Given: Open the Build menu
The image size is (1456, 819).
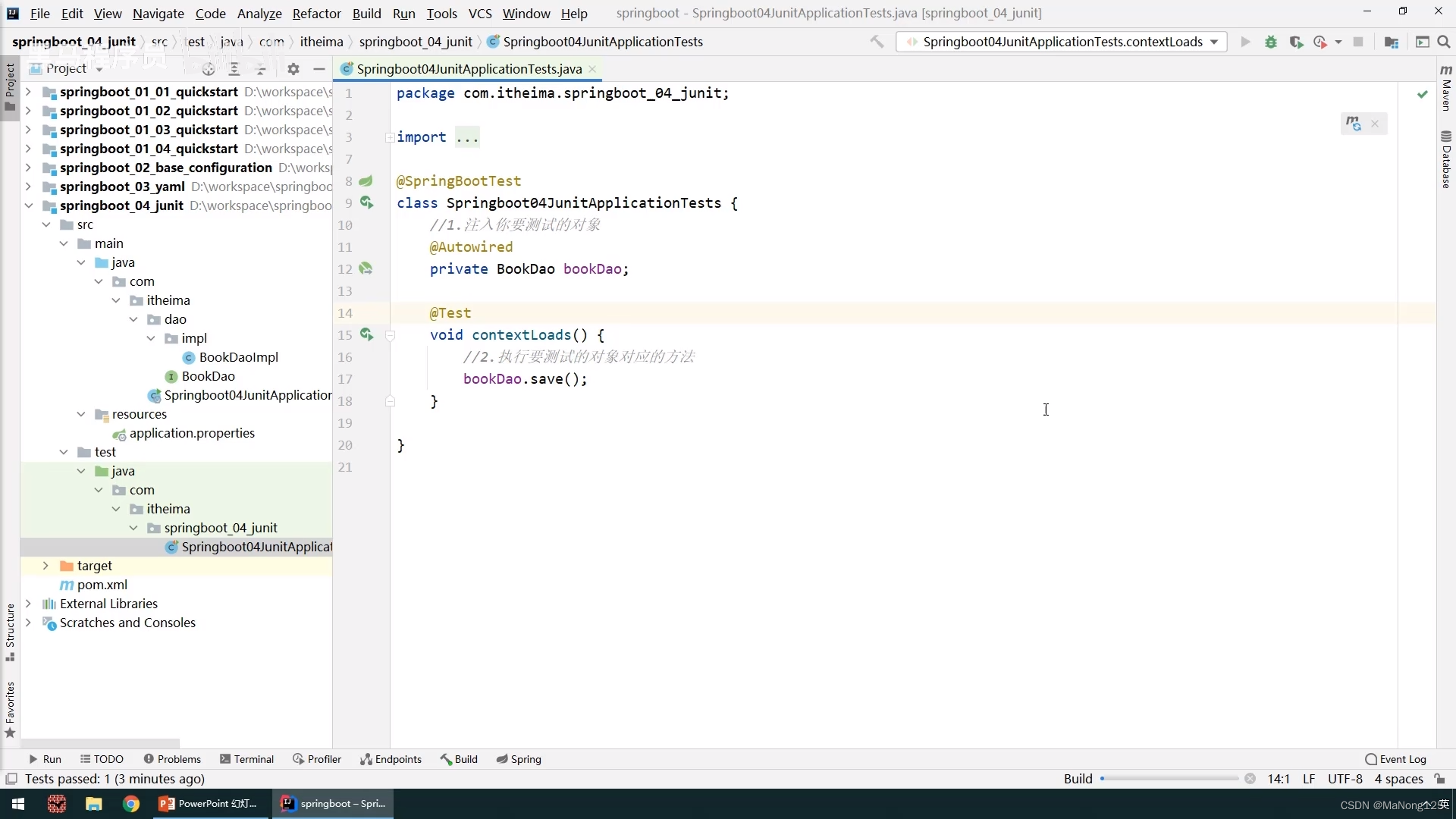Looking at the screenshot, I should 366,13.
